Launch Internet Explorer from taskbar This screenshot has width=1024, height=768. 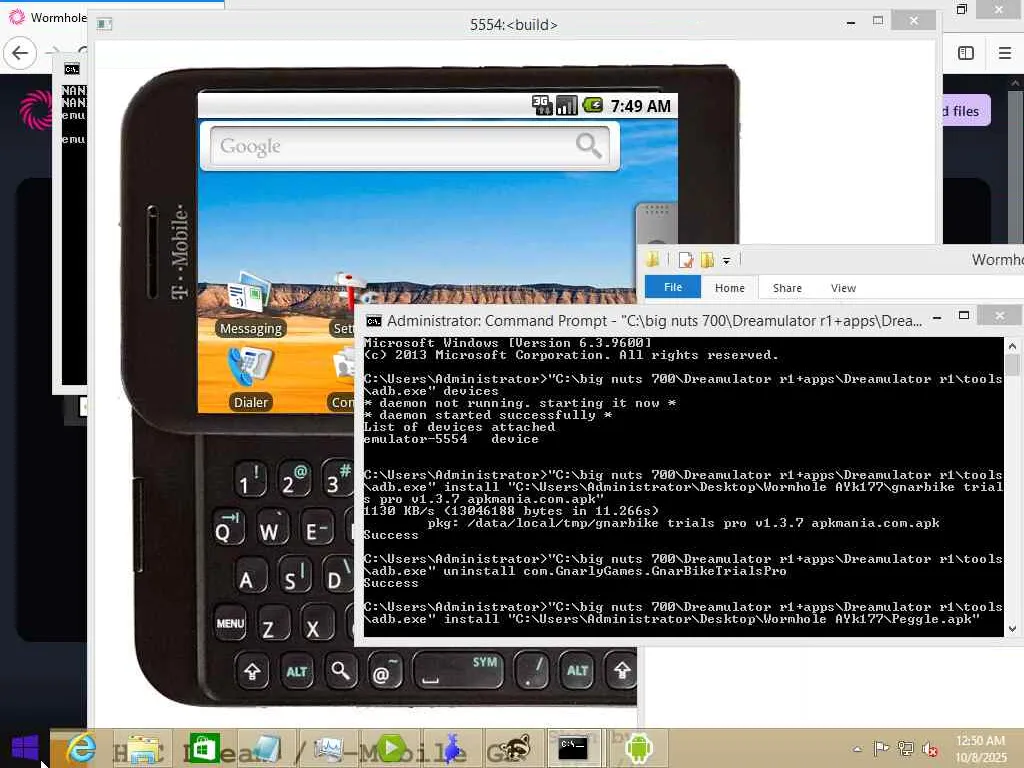click(80, 748)
